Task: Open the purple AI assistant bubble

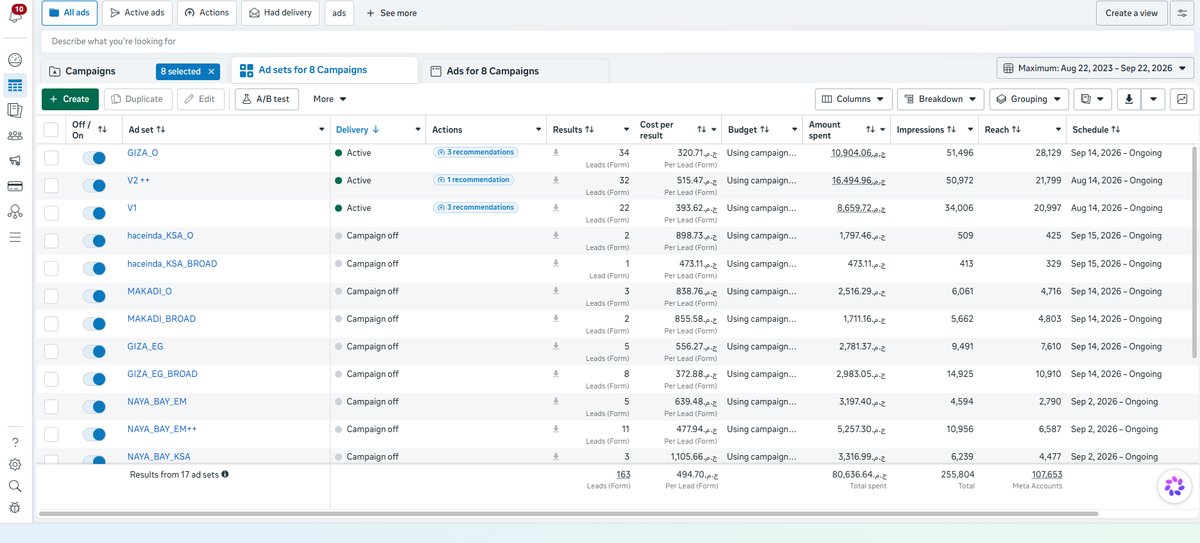Action: point(1173,487)
